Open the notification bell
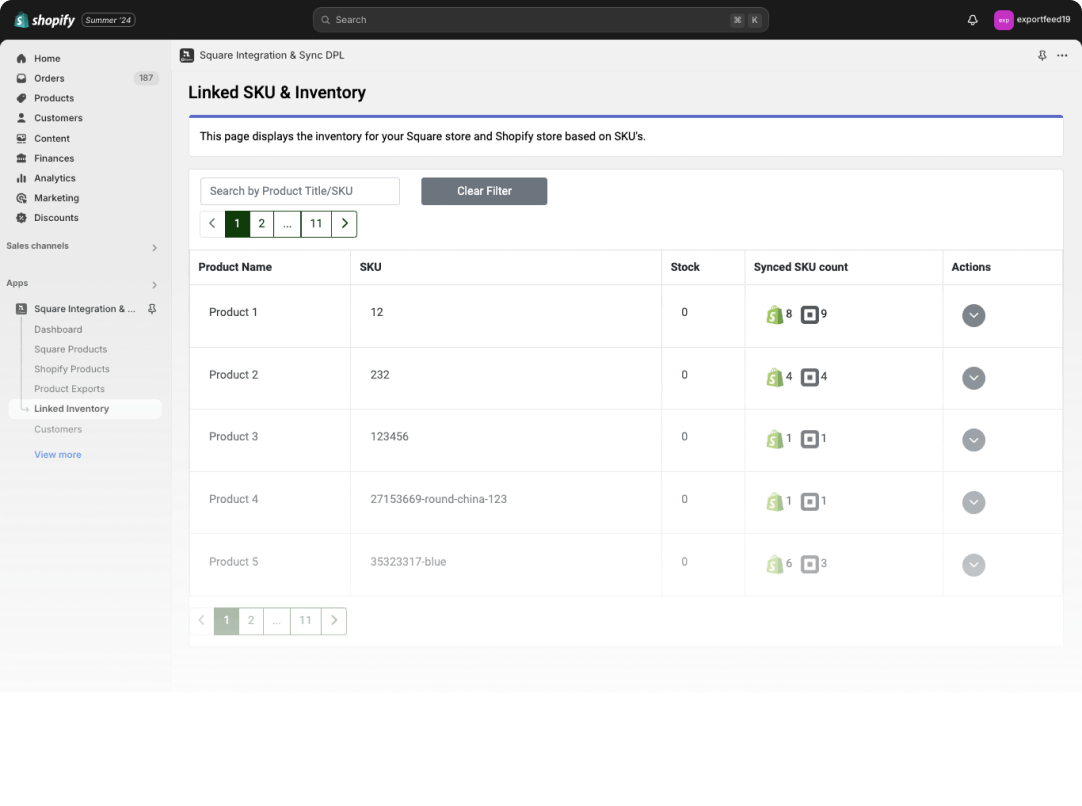Screen dimensions: 1082x806 971,19
